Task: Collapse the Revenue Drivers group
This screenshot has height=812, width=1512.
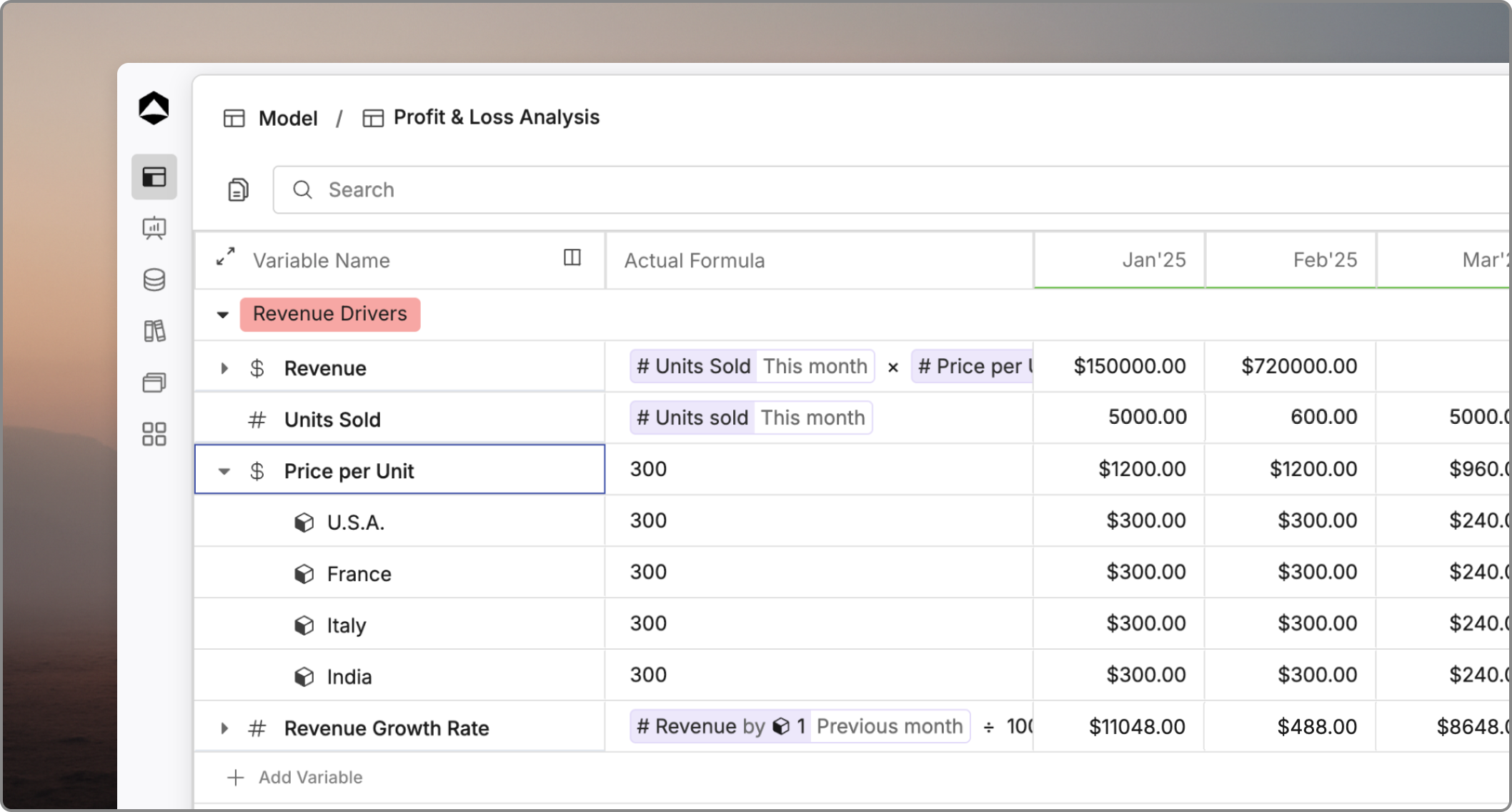Action: (x=223, y=315)
